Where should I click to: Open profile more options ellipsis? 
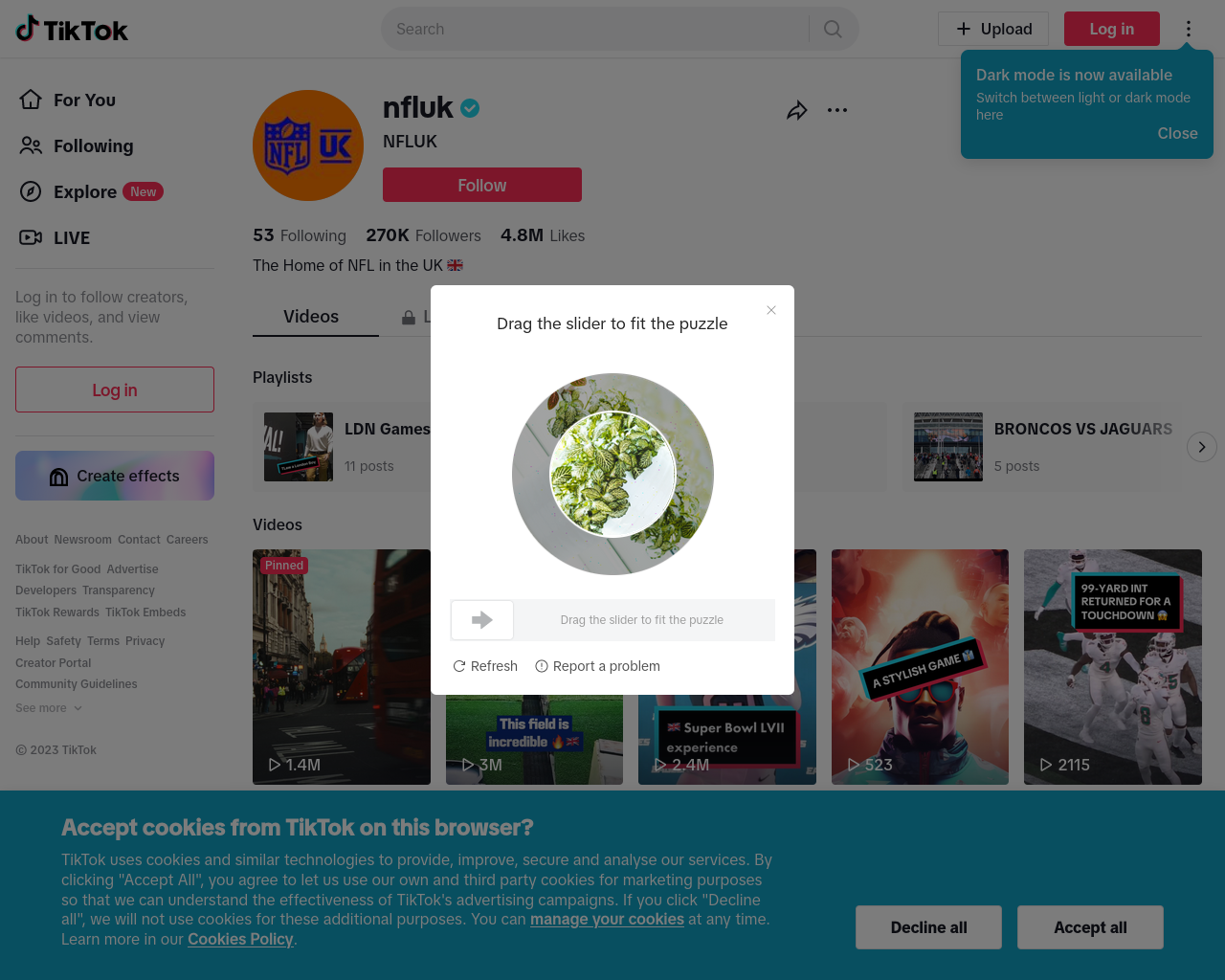click(837, 110)
